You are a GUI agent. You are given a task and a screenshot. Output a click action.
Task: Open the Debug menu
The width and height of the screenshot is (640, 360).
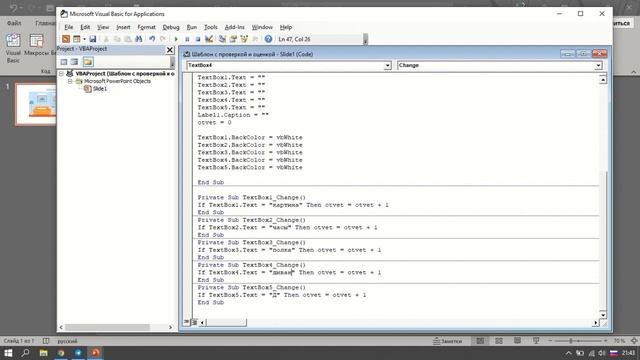171,27
